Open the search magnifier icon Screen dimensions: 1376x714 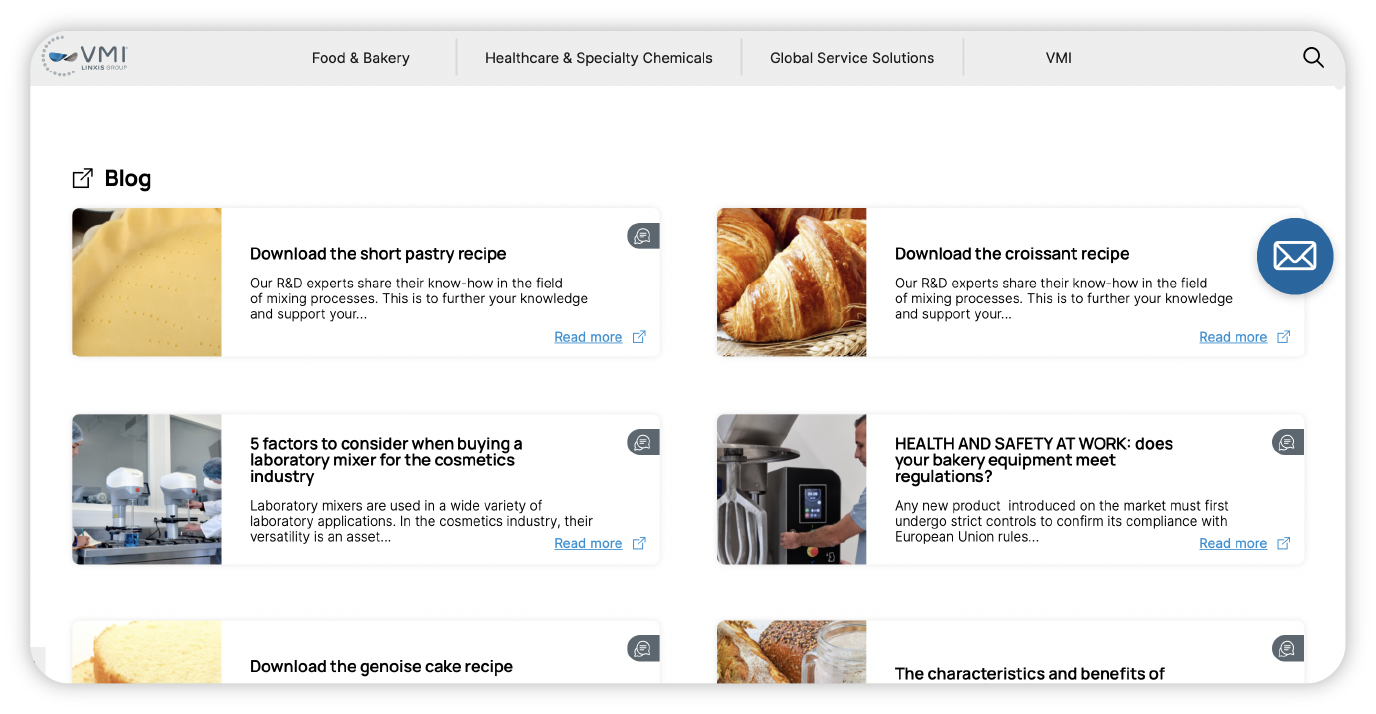click(1313, 58)
